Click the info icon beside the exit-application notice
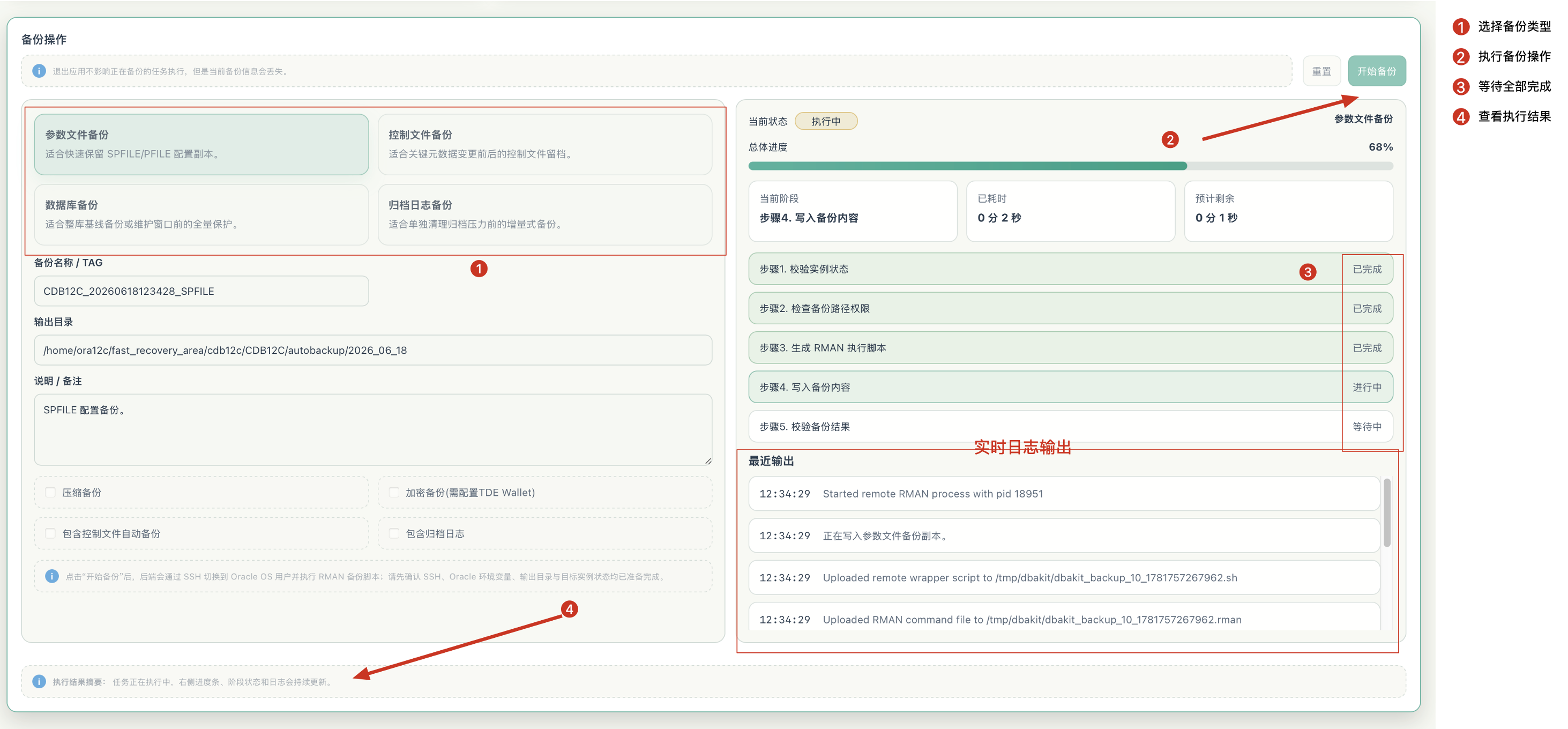Viewport: 1568px width, 729px height. point(39,71)
